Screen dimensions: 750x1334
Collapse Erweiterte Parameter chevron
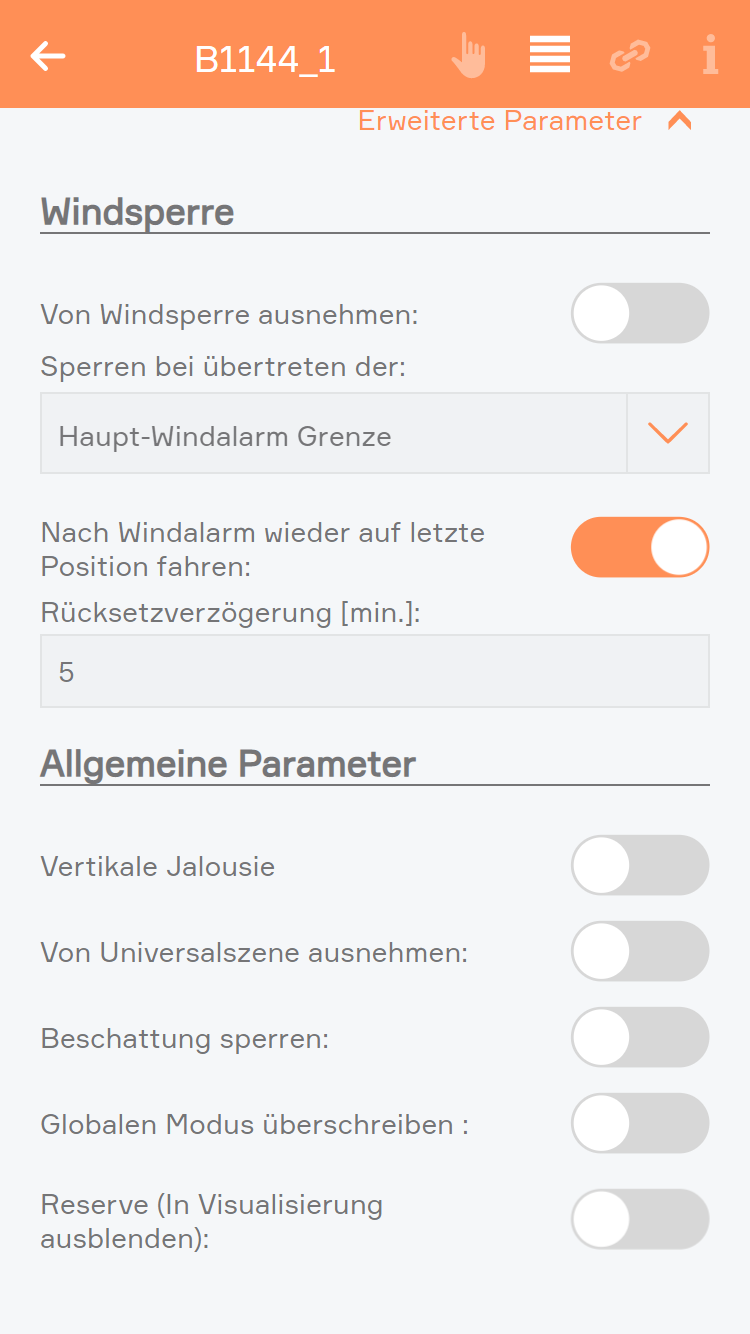[x=680, y=122]
